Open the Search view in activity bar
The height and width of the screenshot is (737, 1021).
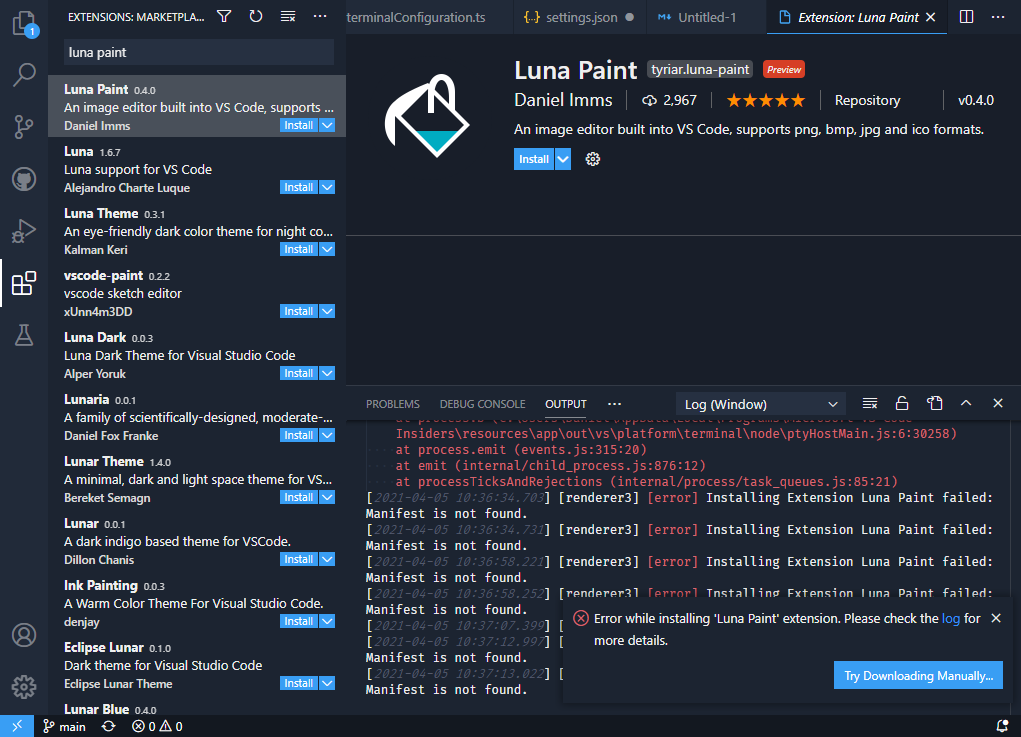tap(24, 75)
